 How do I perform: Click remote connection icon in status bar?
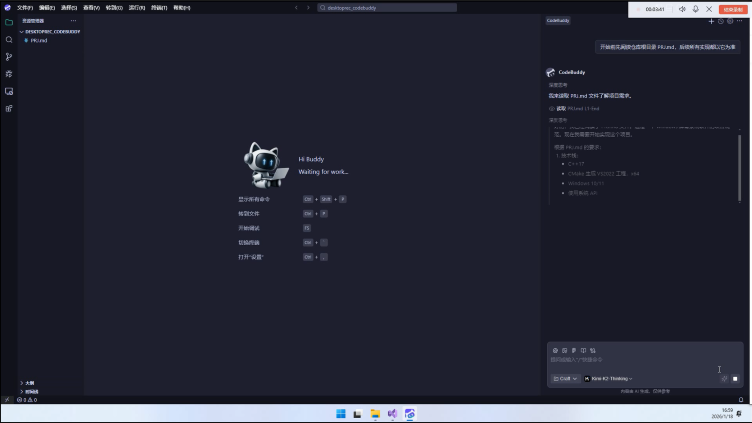7,400
